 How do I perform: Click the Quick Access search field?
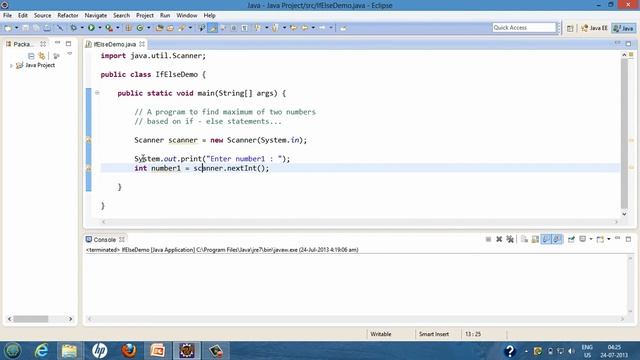click(524, 27)
